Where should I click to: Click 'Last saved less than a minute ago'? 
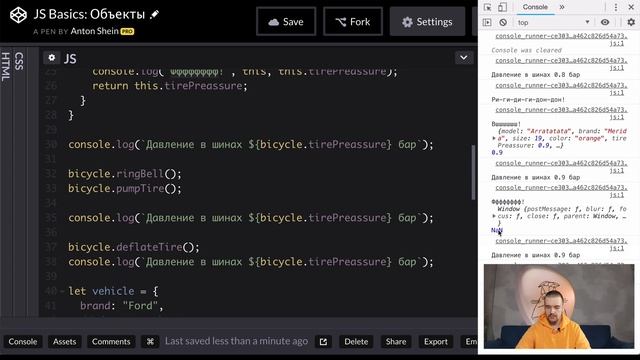click(236, 342)
